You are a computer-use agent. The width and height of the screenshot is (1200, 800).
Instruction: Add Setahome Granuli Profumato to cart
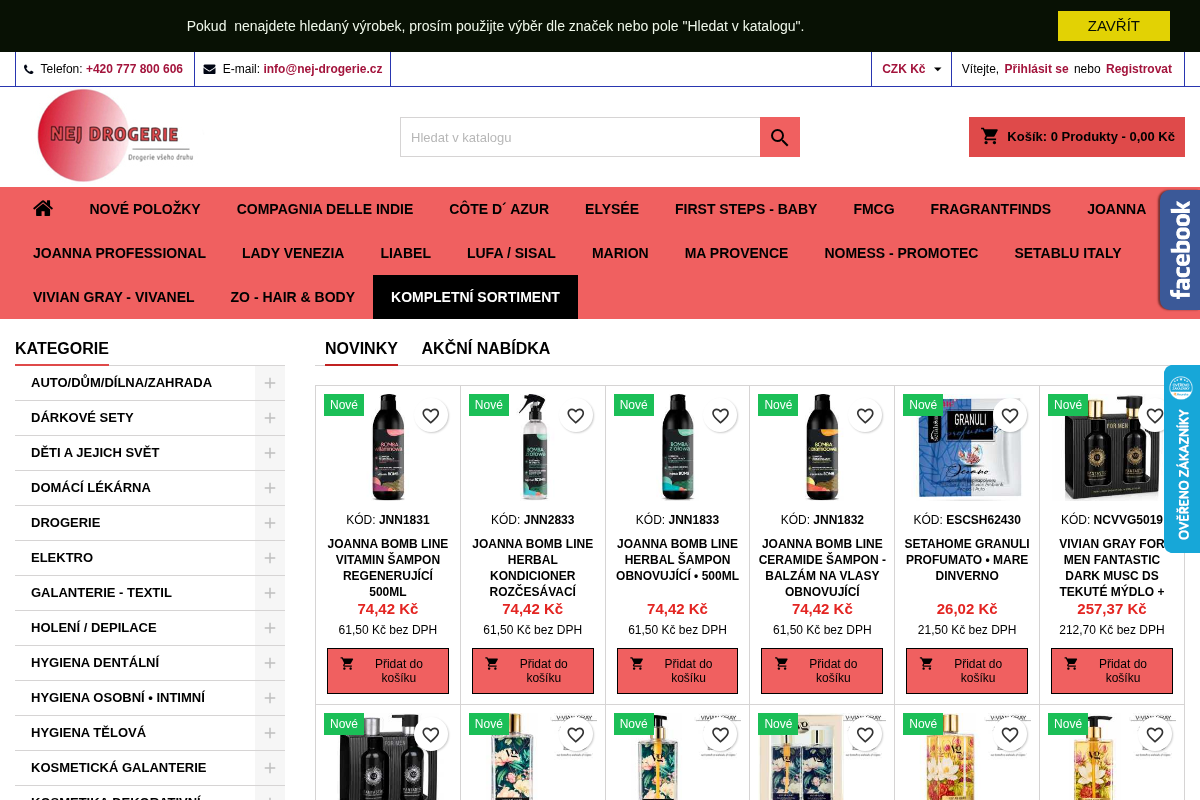pos(967,671)
